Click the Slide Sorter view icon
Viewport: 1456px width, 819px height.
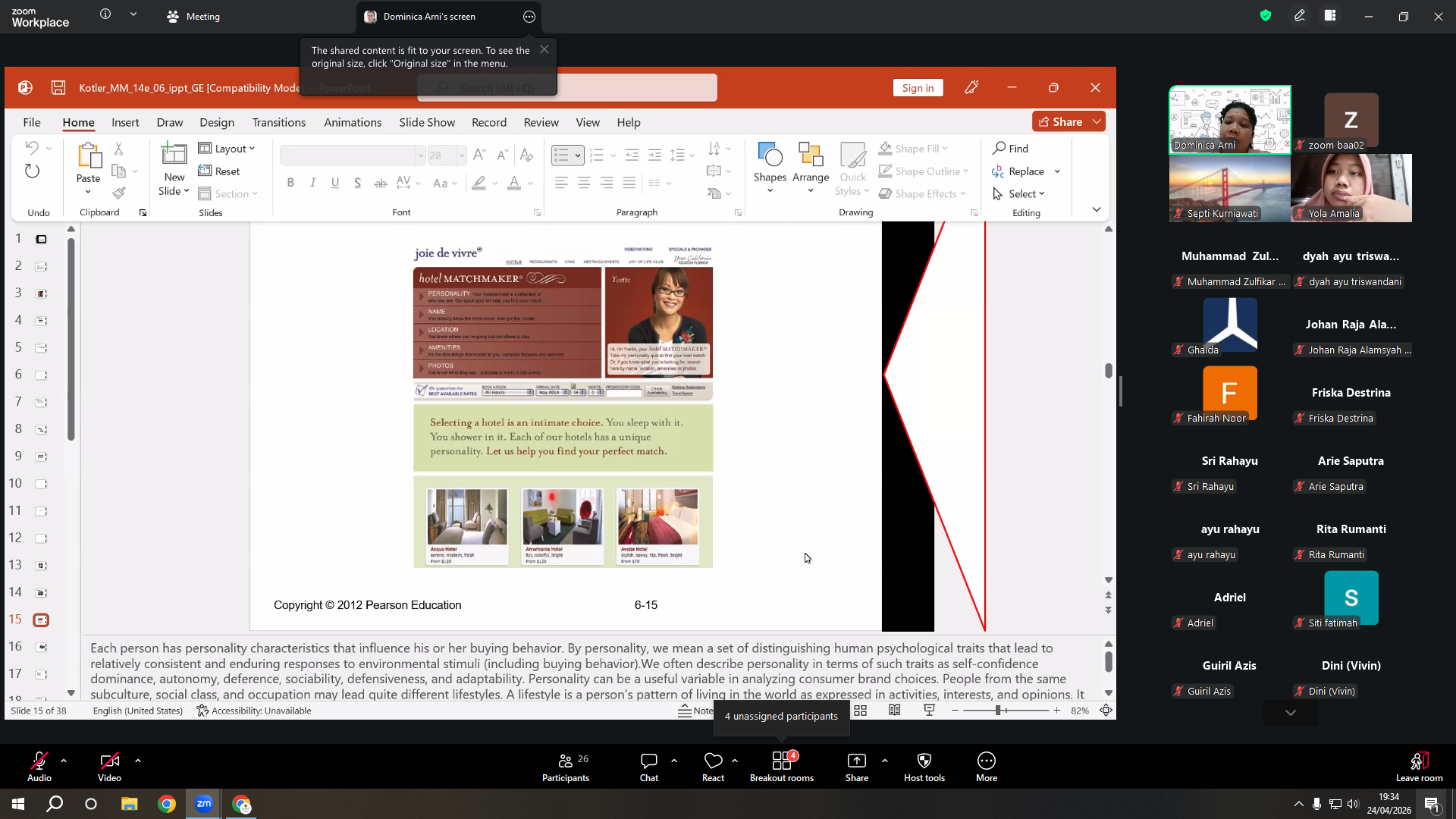[860, 711]
